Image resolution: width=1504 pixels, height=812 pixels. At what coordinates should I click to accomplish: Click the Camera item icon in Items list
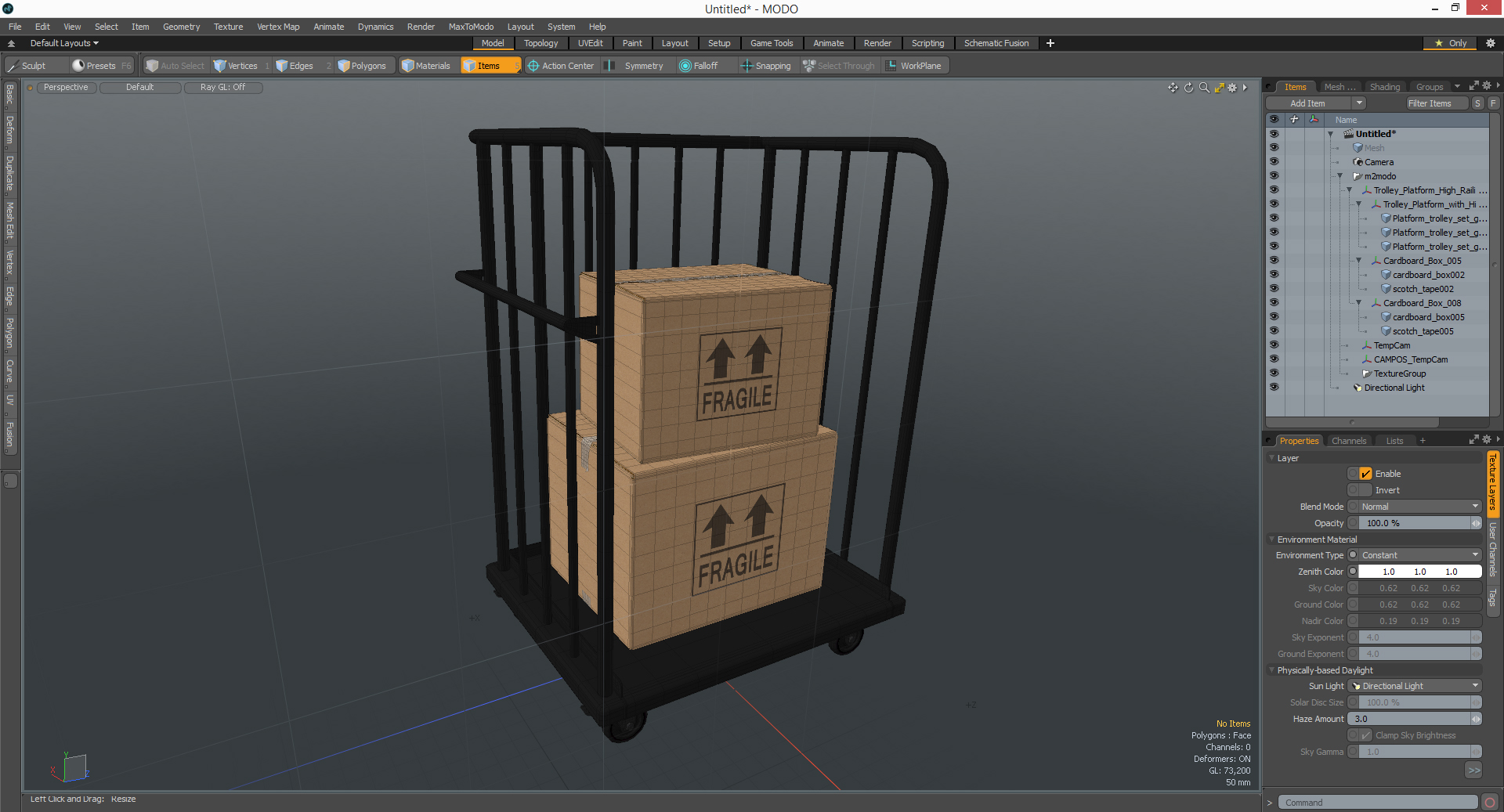tap(1358, 162)
